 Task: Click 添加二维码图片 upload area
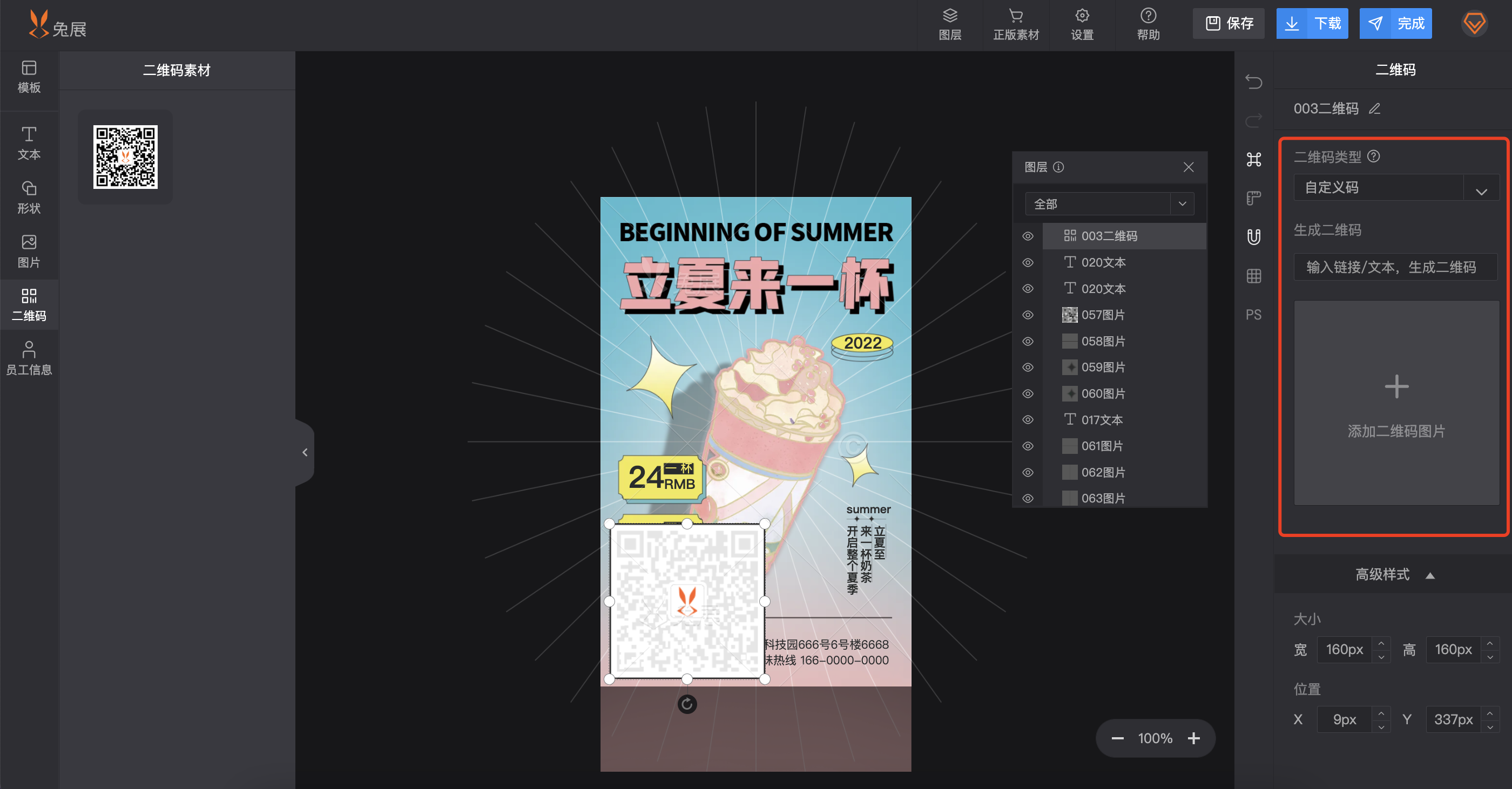pos(1396,403)
